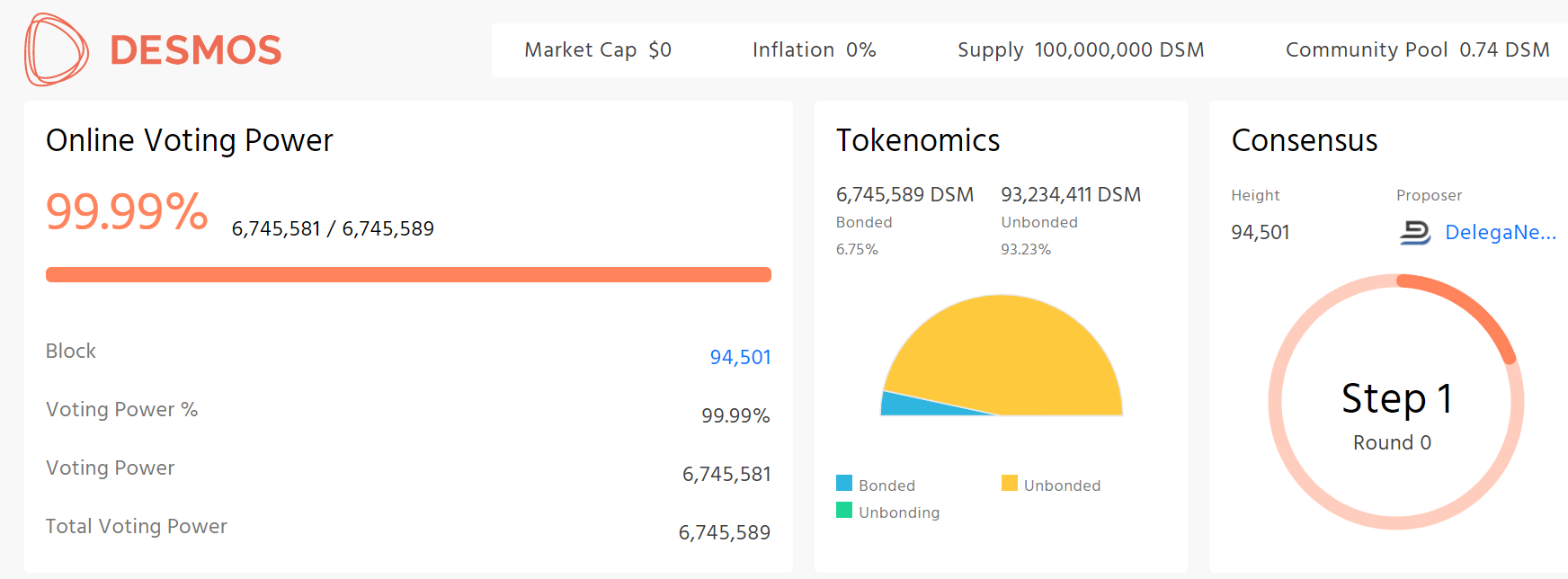Click the blue Bonded pie slice
Image resolution: width=1568 pixels, height=579 pixels.
(x=908, y=405)
